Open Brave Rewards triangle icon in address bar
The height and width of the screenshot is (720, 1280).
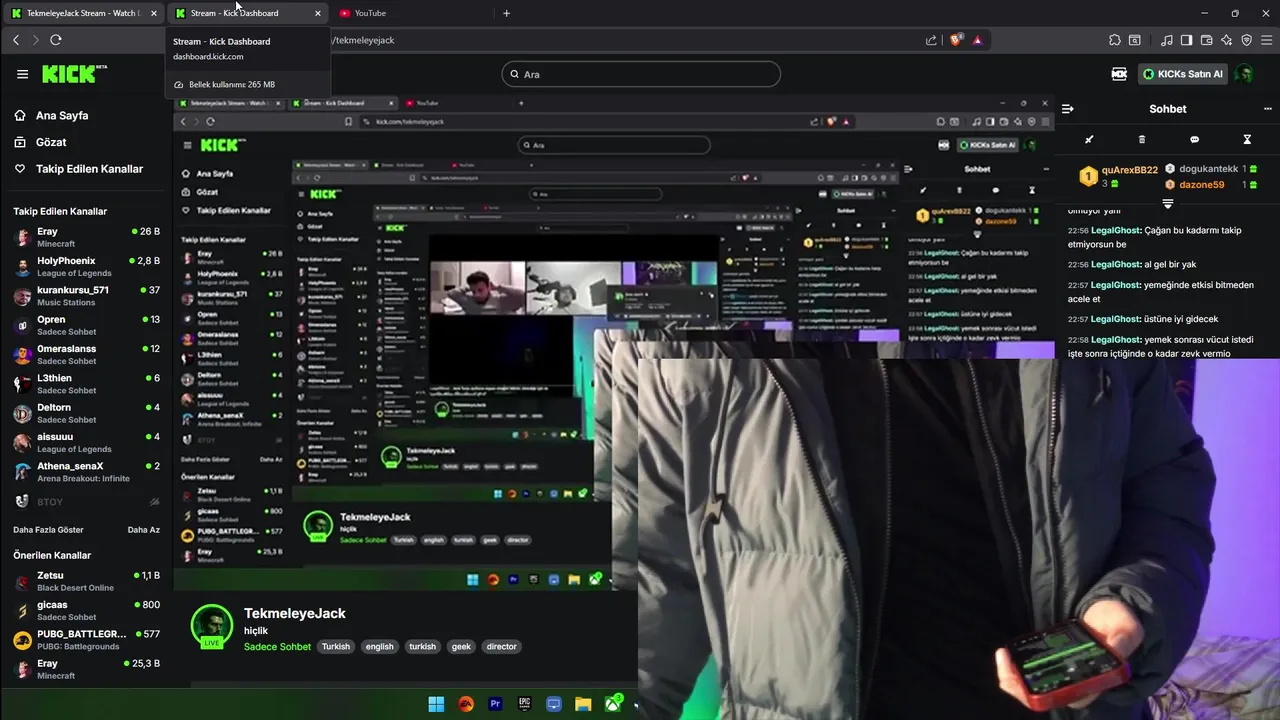click(977, 40)
